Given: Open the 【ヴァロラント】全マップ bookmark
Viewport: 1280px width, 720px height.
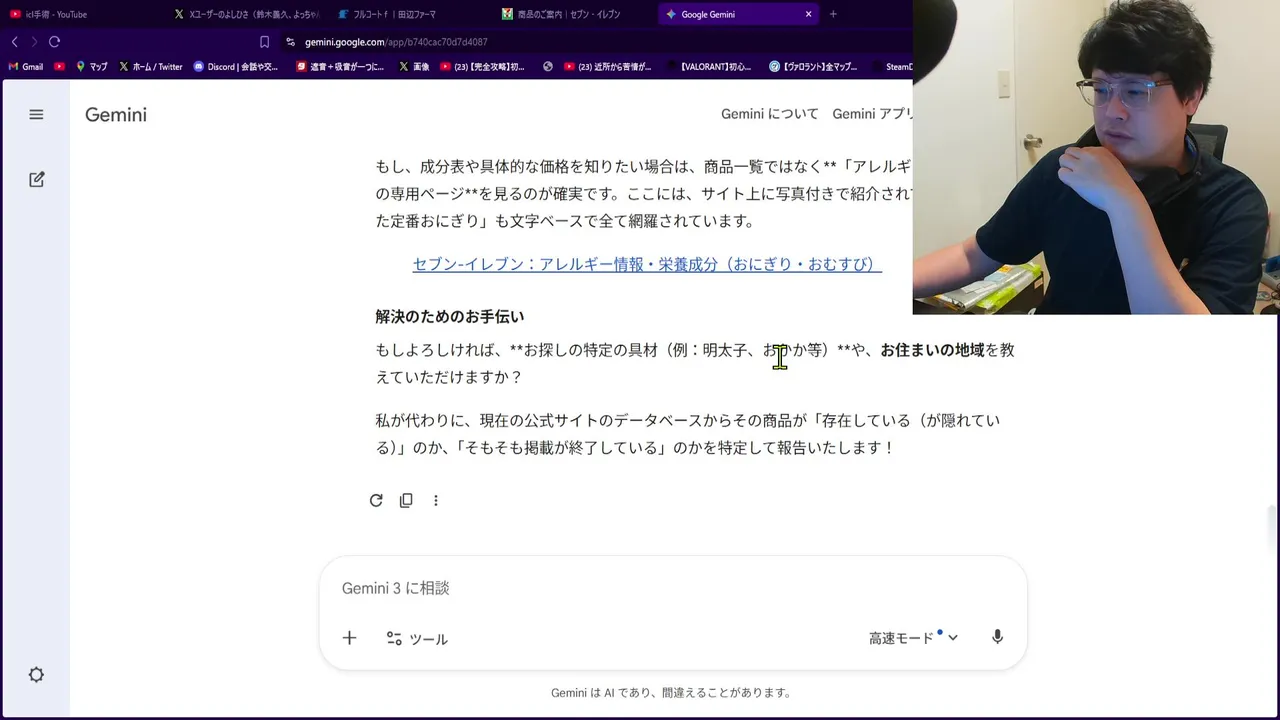Looking at the screenshot, I should coord(813,67).
